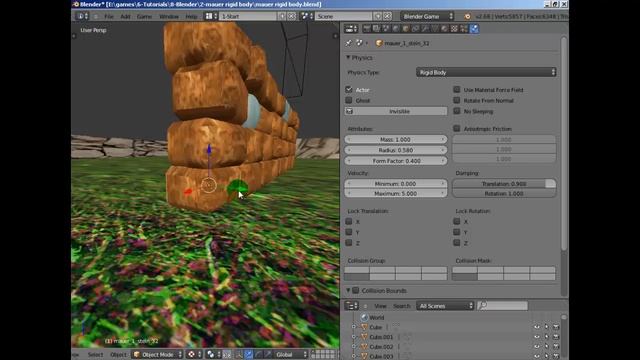Enable Rotate From Normal

pos(457,100)
